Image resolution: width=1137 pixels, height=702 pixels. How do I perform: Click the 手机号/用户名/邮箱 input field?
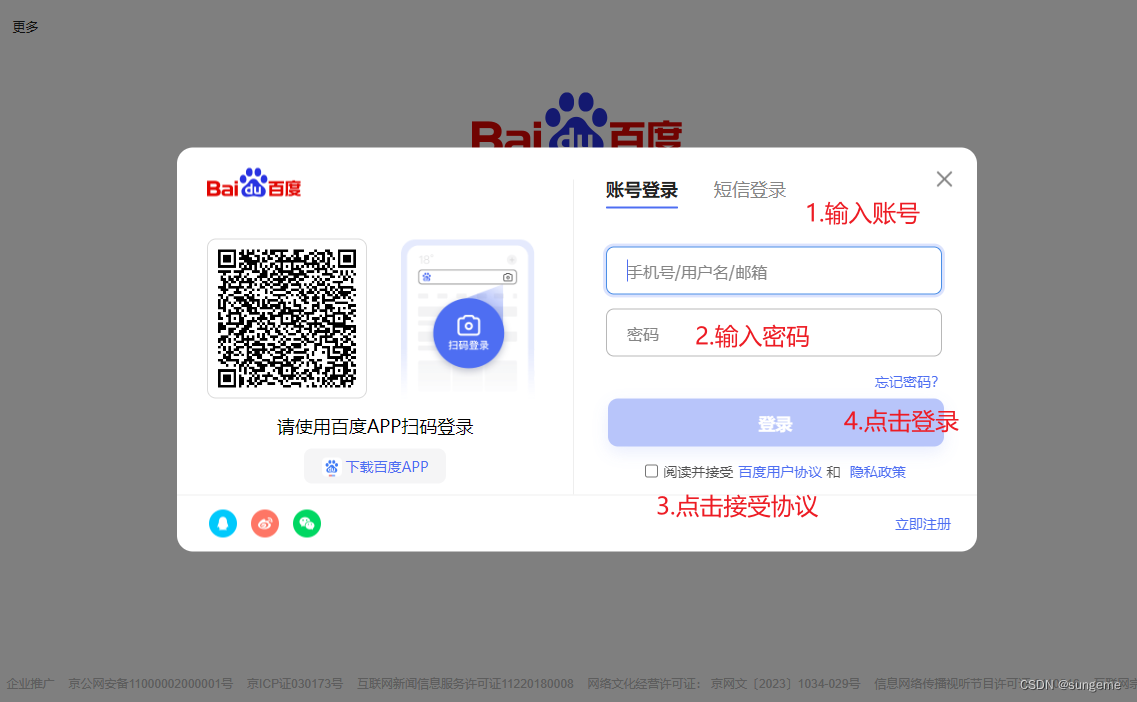774,271
